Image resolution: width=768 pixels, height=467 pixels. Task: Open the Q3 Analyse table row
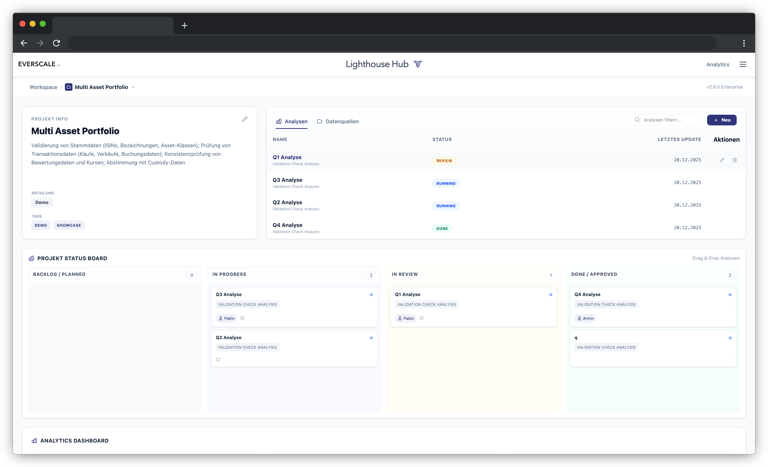point(506,183)
